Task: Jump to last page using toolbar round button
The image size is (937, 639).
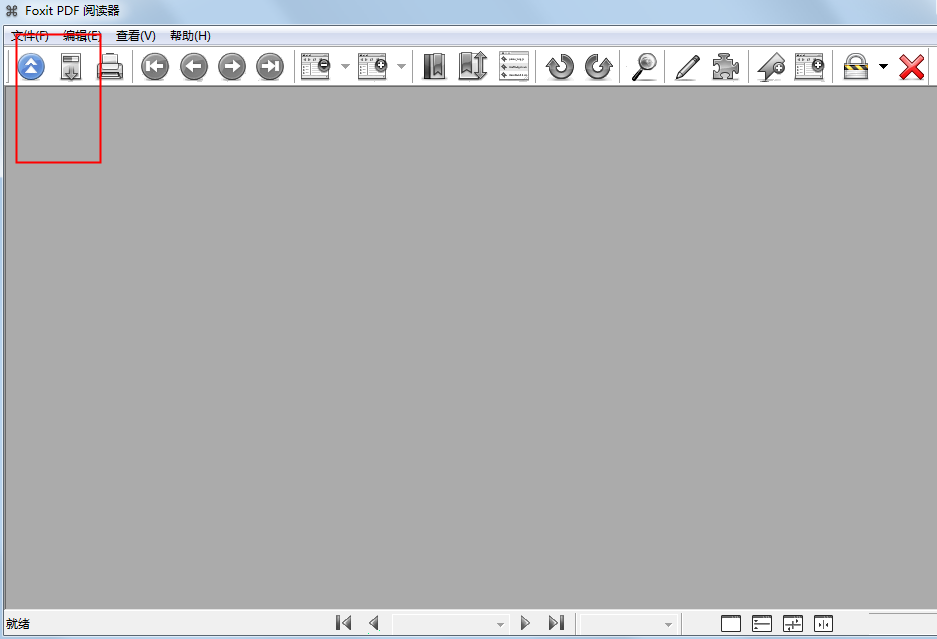Action: coord(270,66)
